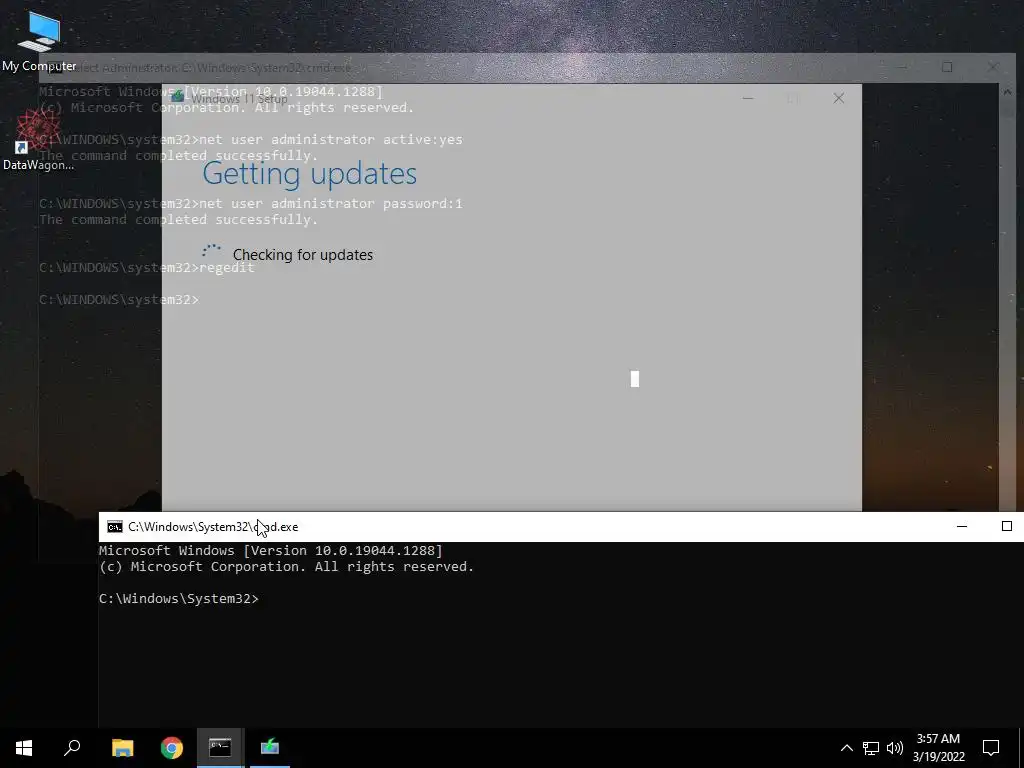Click scroll-up arrow in background cmd scrollbar
Image resolution: width=1024 pixels, height=768 pixels.
1006,92
